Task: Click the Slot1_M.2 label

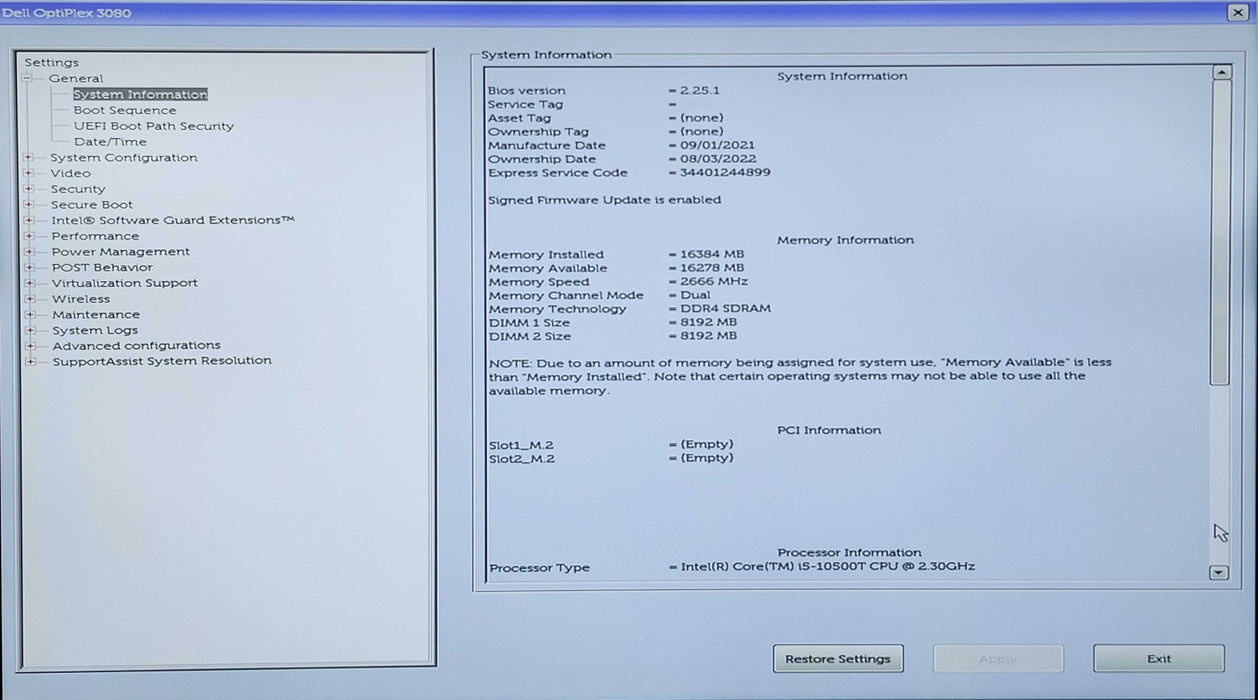Action: [x=521, y=444]
